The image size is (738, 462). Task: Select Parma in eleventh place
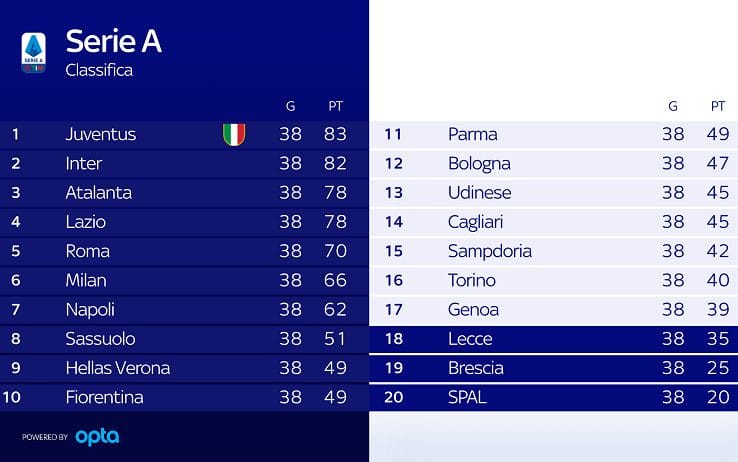click(x=472, y=134)
